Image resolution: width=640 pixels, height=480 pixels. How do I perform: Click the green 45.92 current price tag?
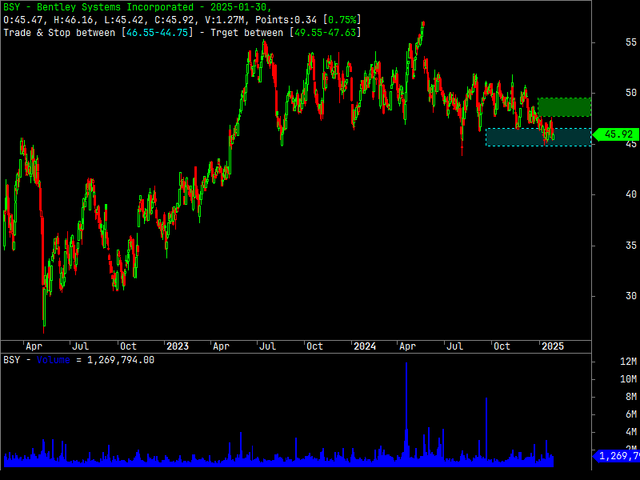pyautogui.click(x=616, y=134)
